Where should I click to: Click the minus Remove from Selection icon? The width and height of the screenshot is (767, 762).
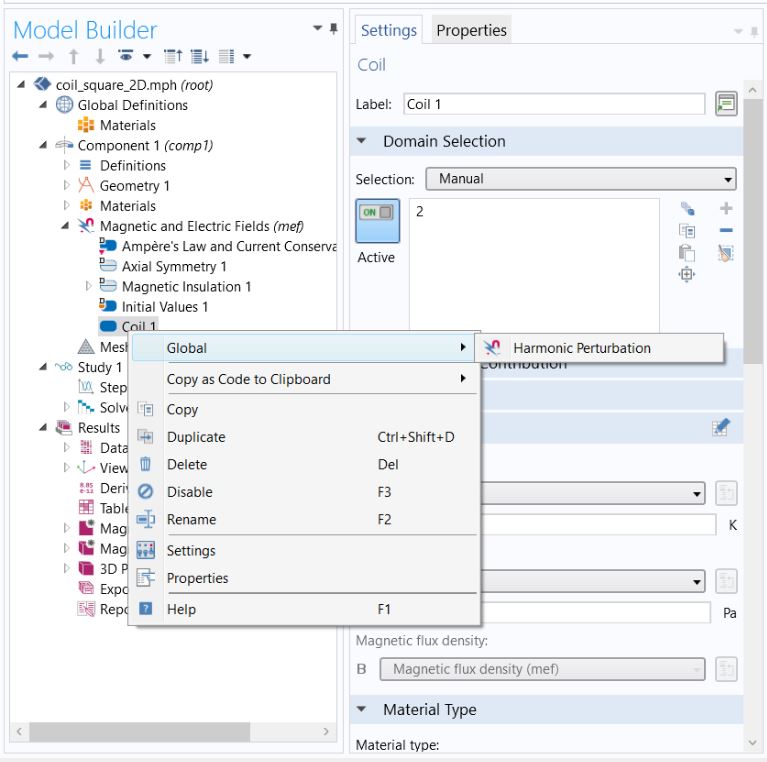tap(726, 231)
